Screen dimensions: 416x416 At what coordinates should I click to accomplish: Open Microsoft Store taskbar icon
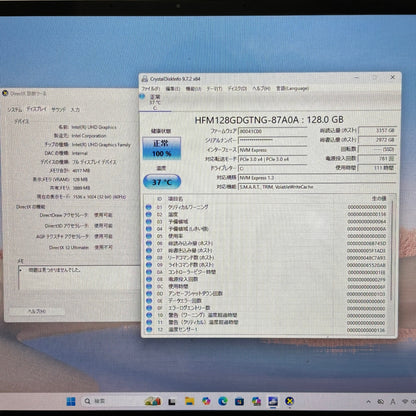(x=239, y=401)
